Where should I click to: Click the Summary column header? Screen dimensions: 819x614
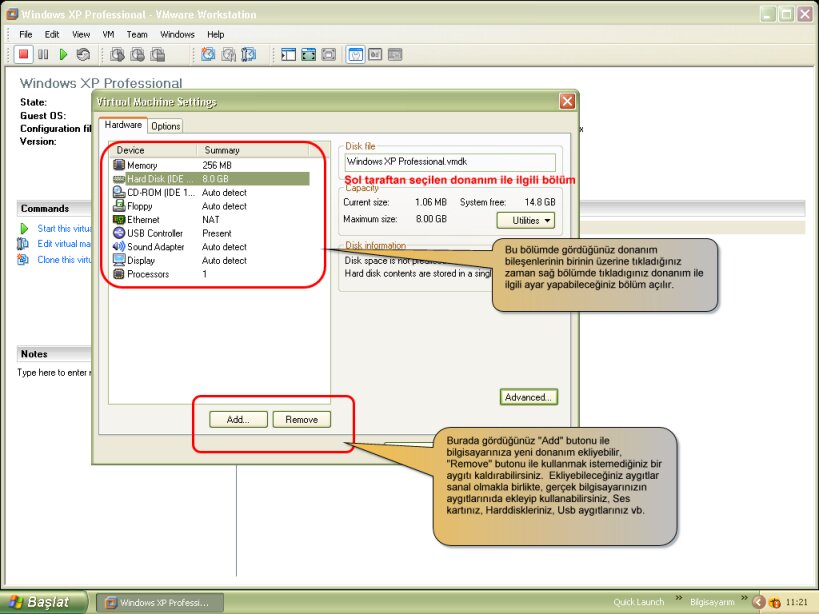point(253,150)
